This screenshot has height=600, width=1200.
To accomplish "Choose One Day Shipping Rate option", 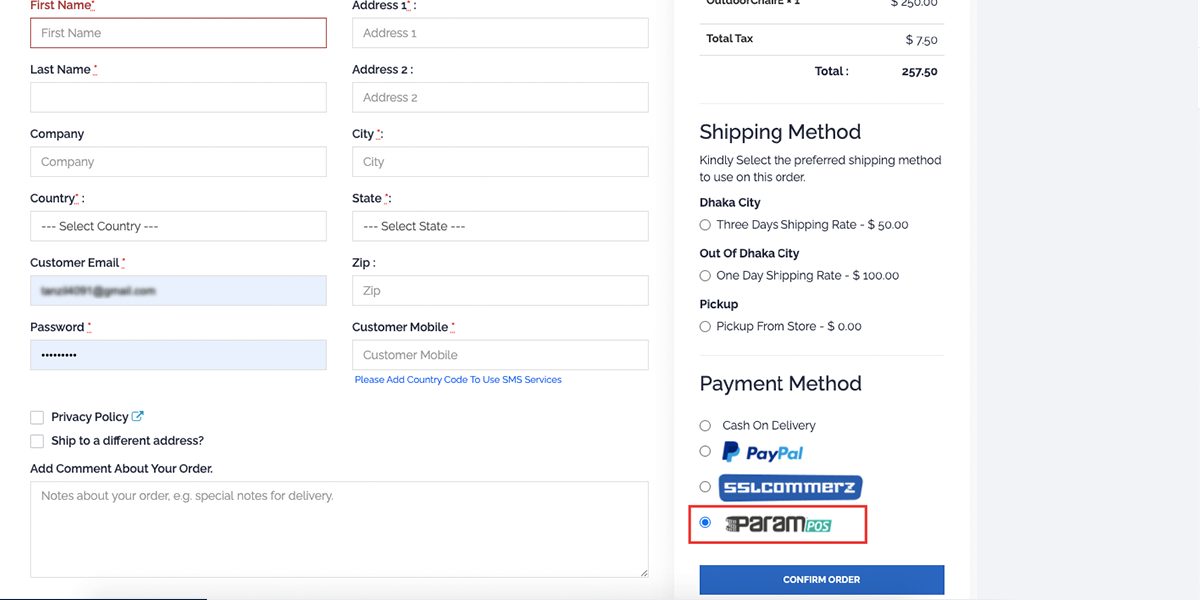I will click(705, 276).
